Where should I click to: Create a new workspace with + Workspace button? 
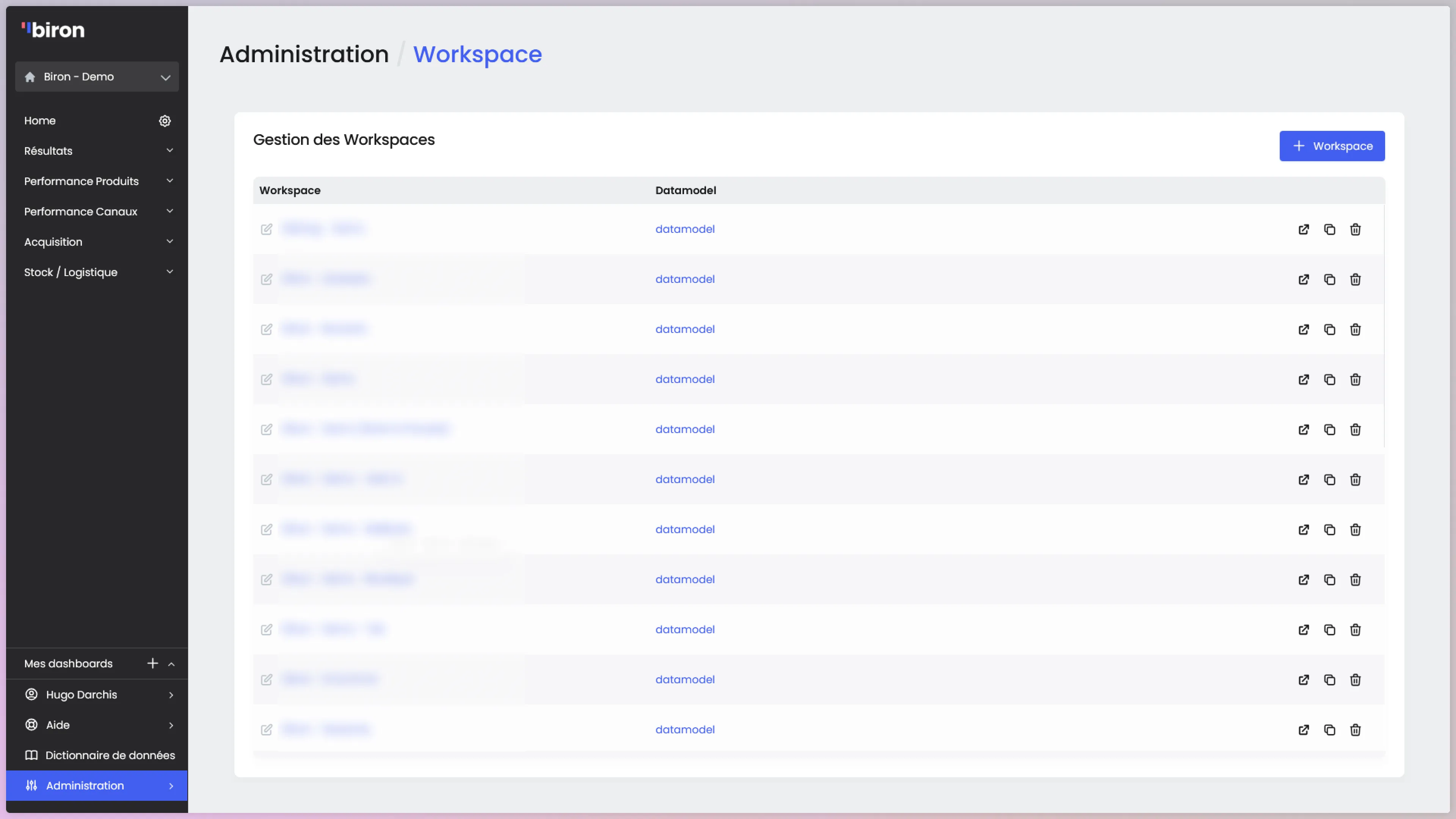(1332, 146)
